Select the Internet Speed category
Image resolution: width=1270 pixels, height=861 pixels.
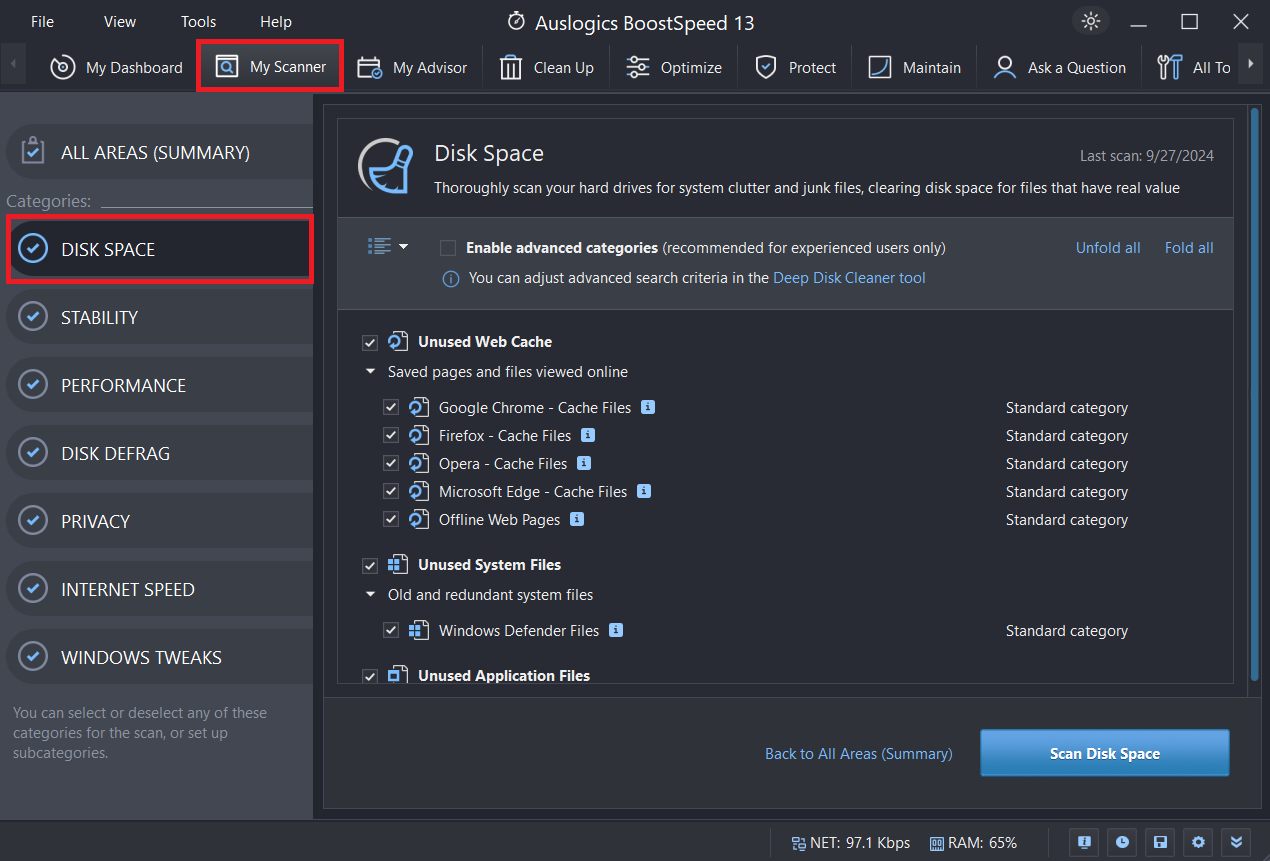click(x=159, y=589)
